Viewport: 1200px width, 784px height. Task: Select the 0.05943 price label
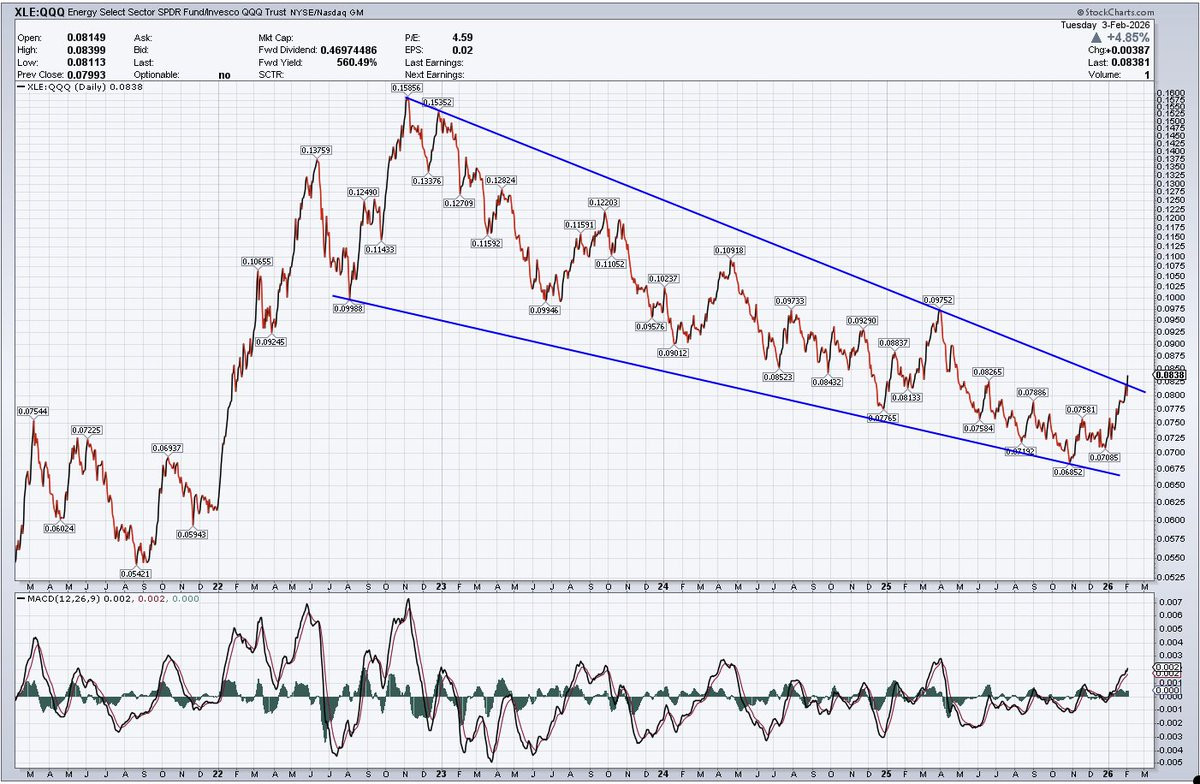tap(192, 534)
